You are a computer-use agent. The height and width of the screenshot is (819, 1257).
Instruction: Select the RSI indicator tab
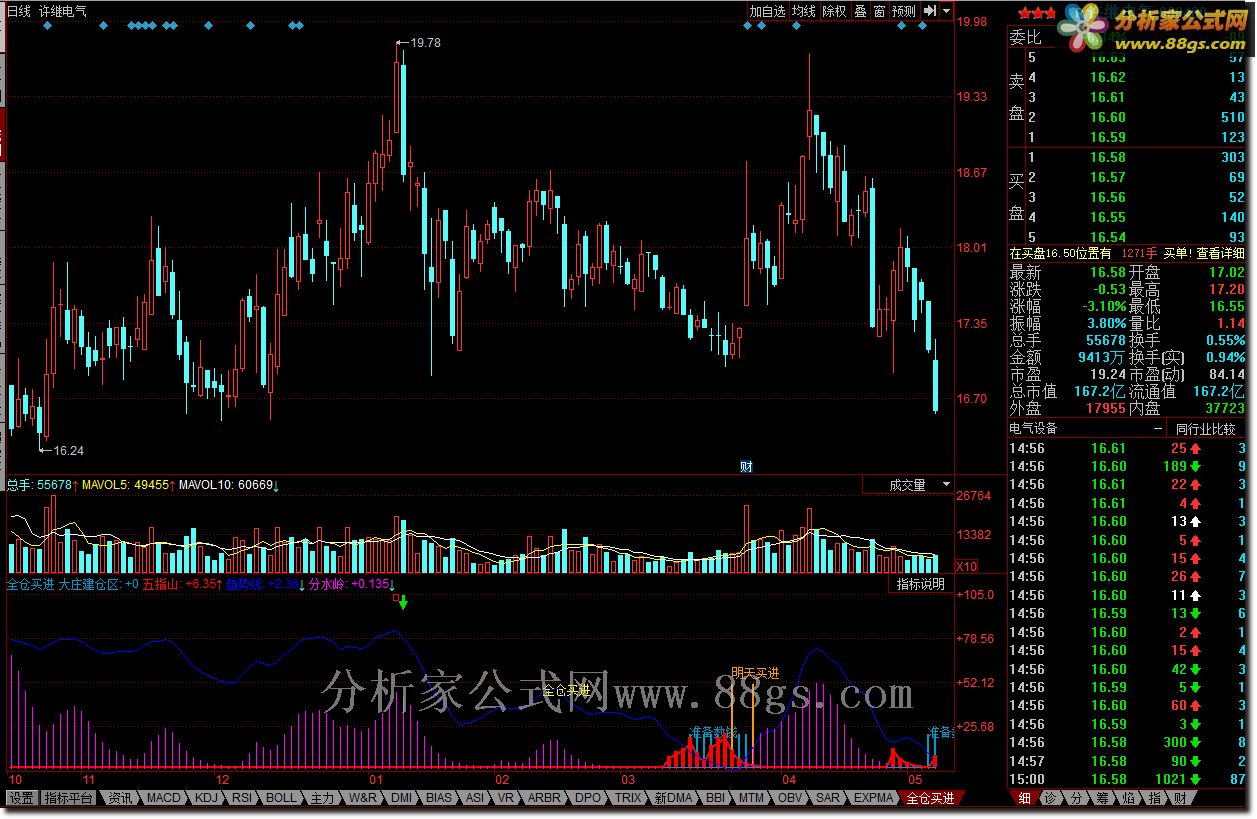coord(241,798)
